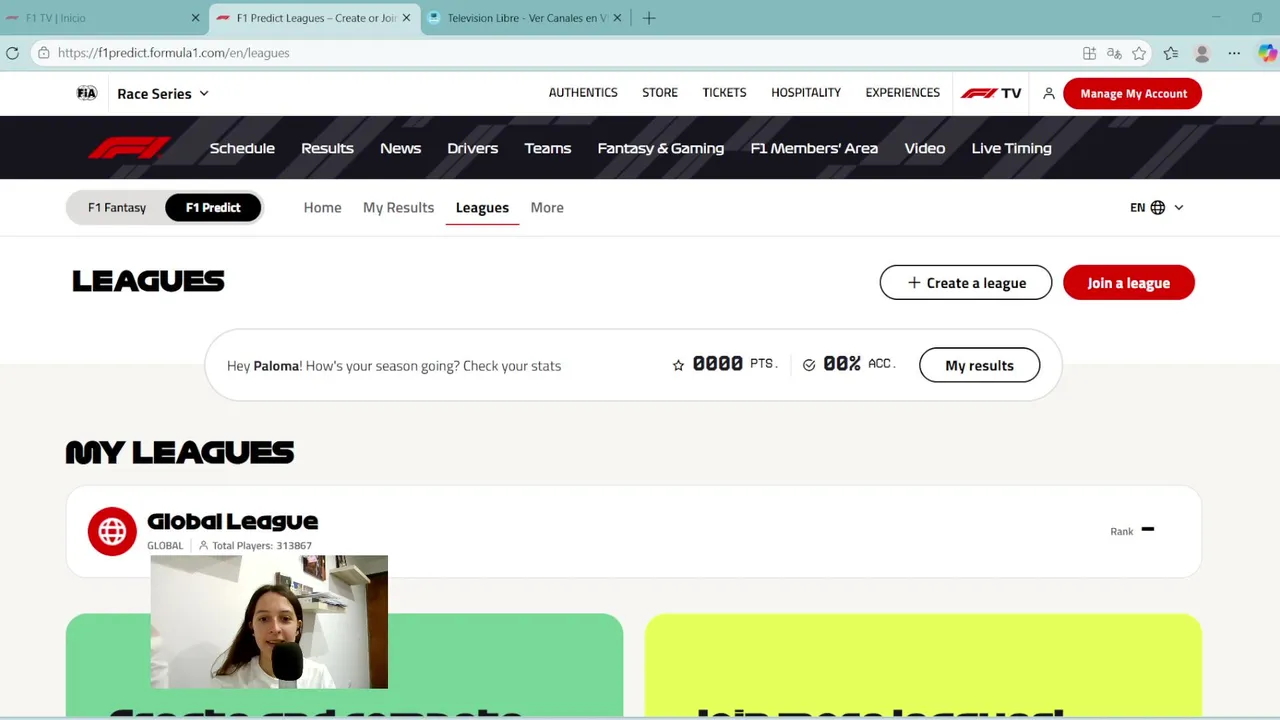The width and height of the screenshot is (1280, 720).
Task: Click the lock icon in address bar
Action: [43, 53]
